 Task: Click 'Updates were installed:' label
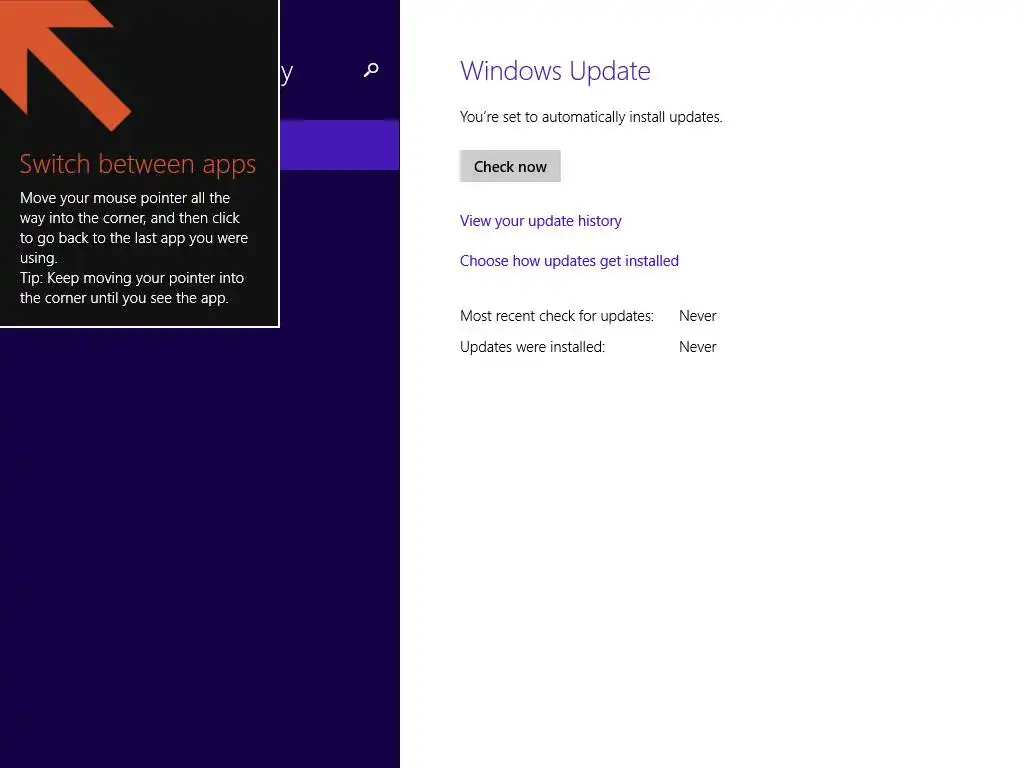532,347
